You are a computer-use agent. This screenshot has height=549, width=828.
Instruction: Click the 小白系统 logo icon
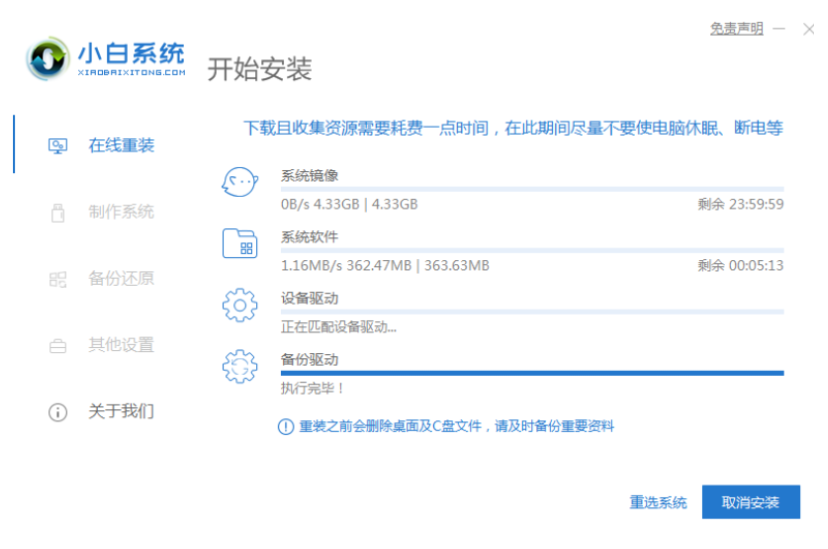tap(47, 59)
